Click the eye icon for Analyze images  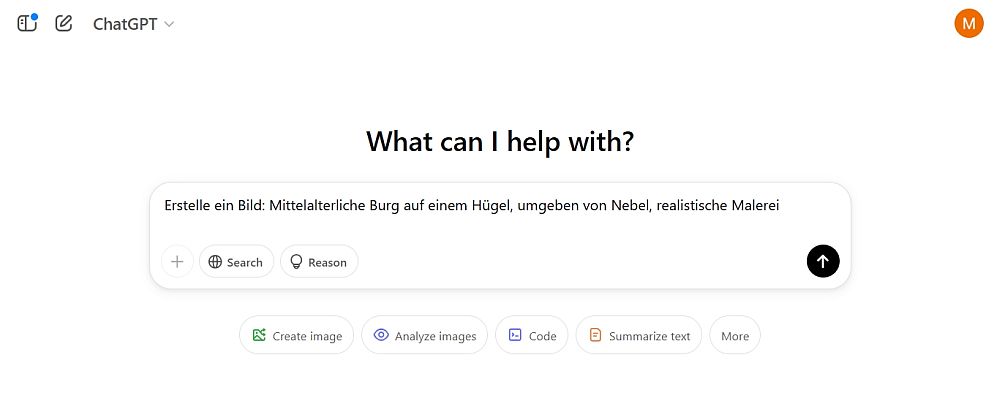(381, 336)
